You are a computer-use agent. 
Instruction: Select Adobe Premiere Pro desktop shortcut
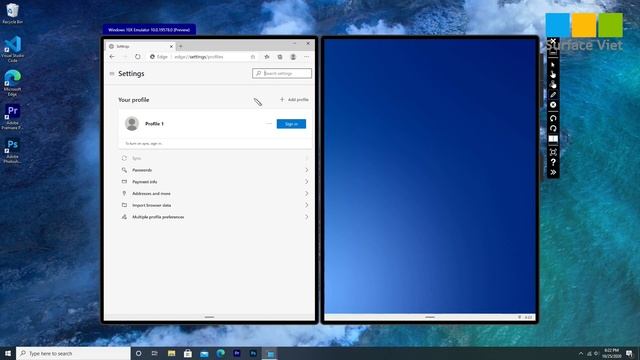[13, 117]
